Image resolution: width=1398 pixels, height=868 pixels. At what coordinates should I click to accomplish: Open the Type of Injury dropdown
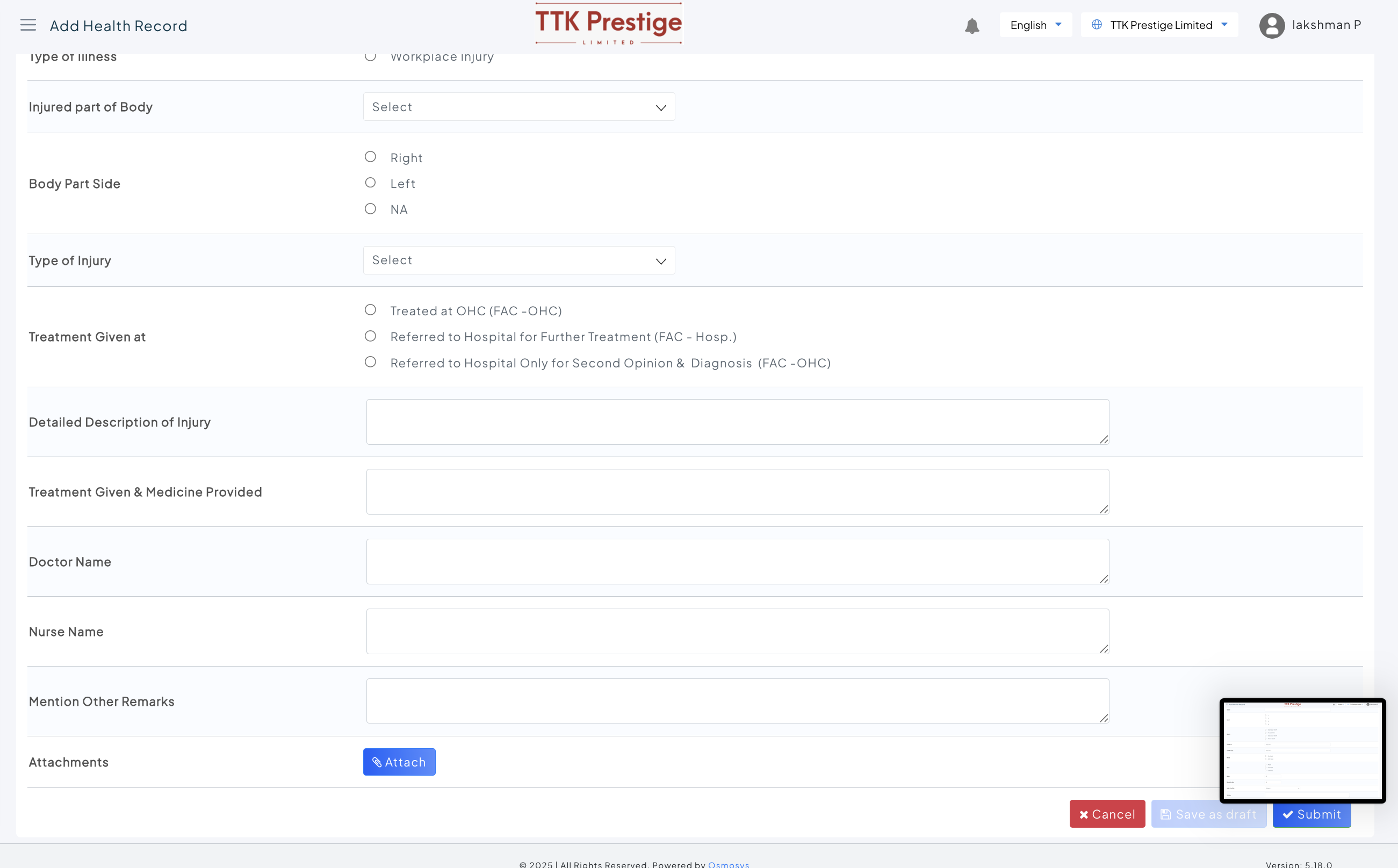point(518,261)
